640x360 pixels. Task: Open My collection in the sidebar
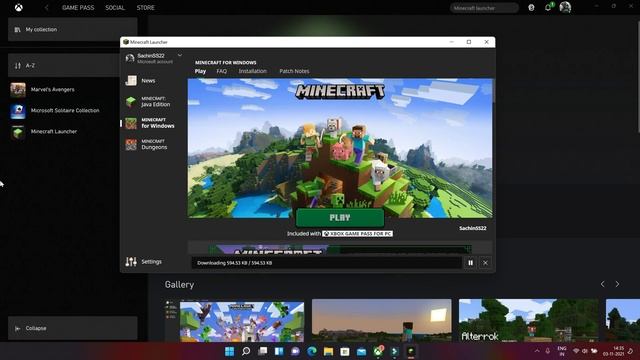point(73,29)
